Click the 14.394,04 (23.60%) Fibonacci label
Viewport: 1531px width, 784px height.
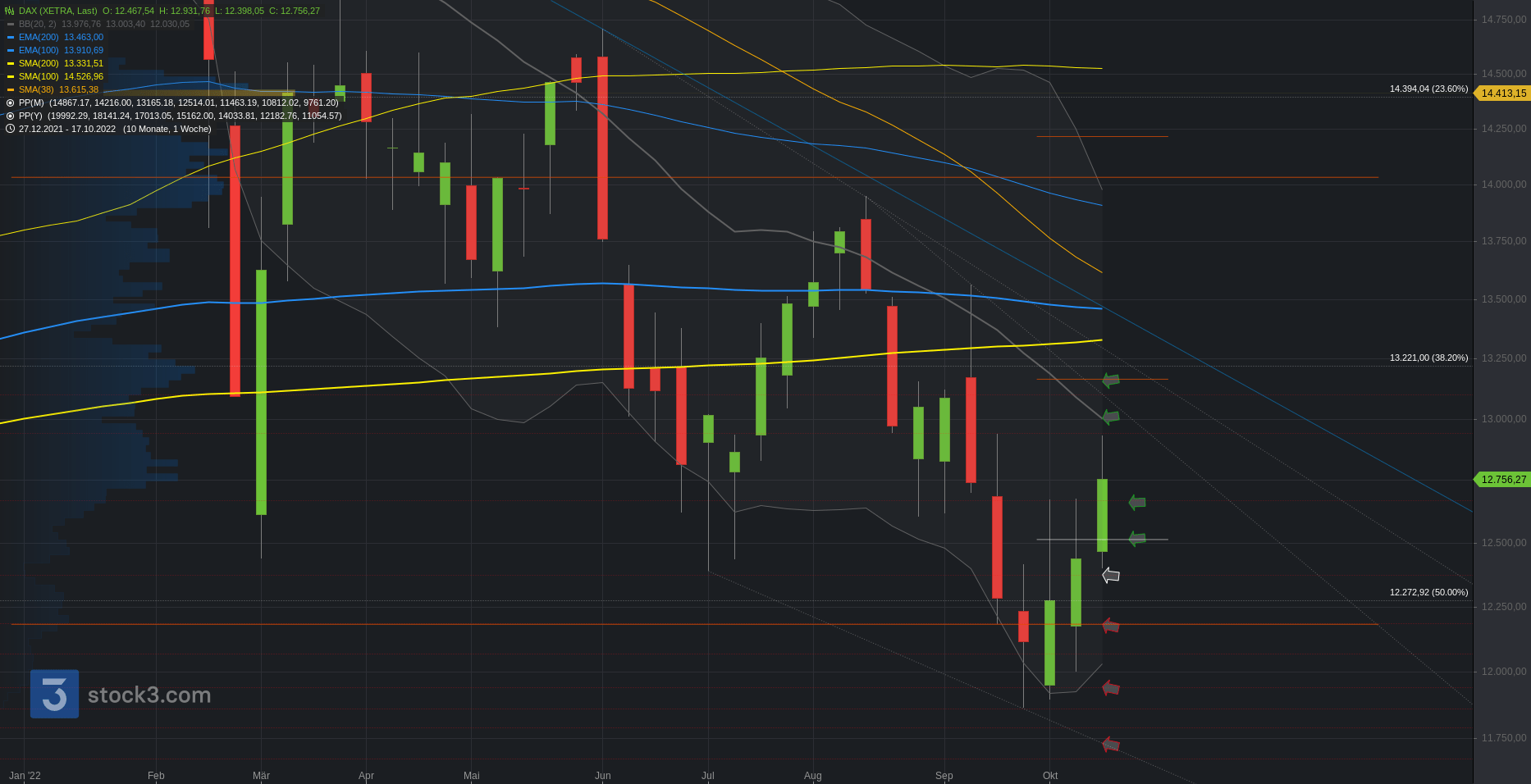[x=1428, y=89]
